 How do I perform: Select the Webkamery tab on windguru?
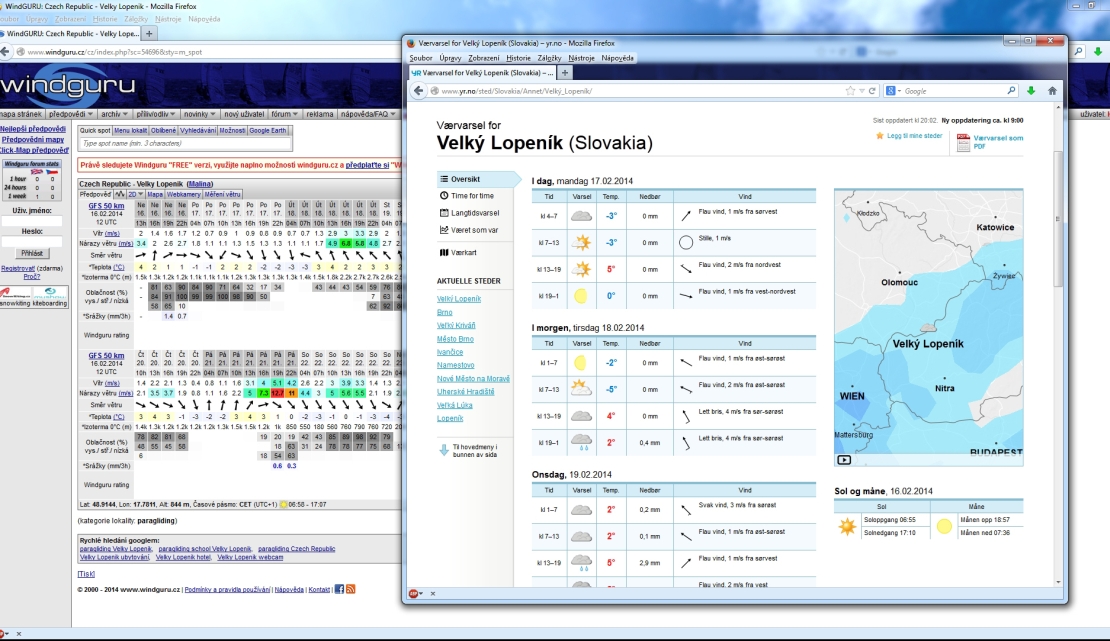[x=184, y=194]
